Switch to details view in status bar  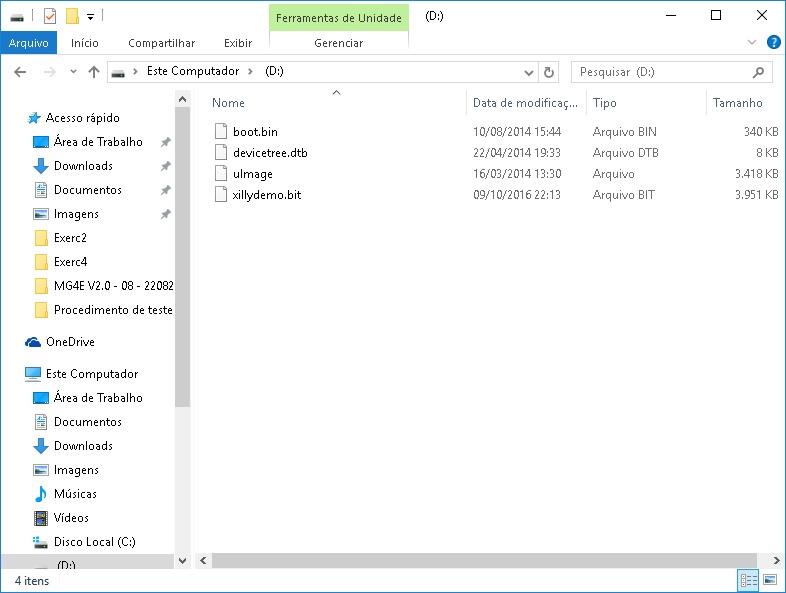748,580
